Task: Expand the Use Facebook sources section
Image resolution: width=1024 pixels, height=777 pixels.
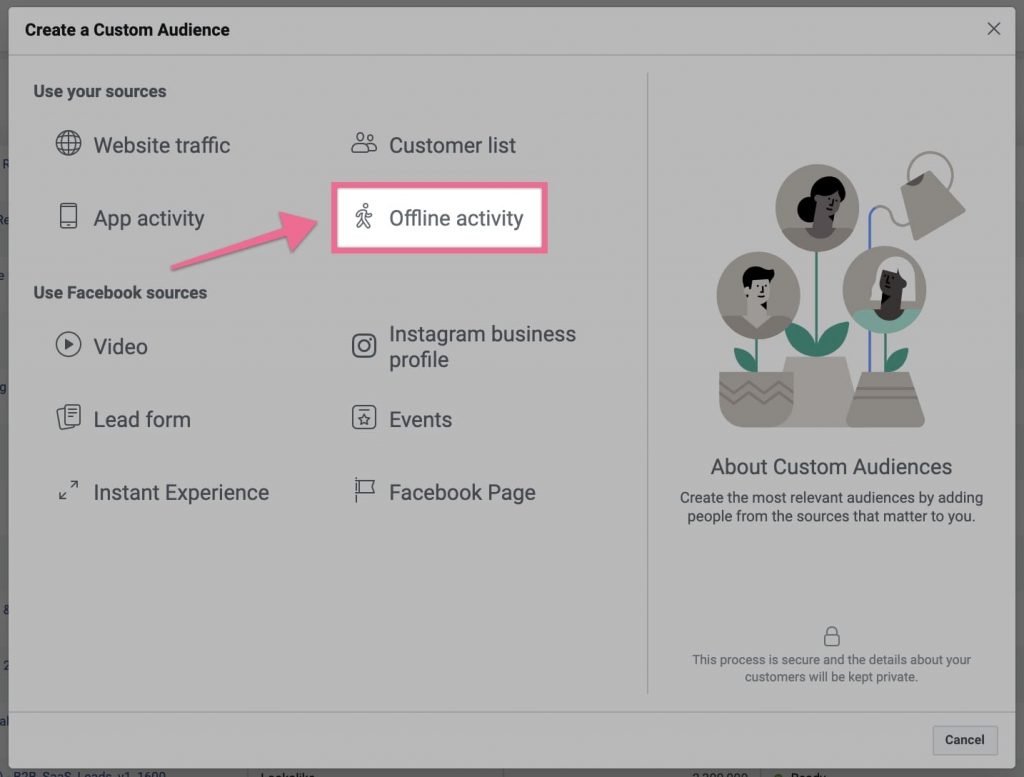Action: pyautogui.click(x=120, y=292)
